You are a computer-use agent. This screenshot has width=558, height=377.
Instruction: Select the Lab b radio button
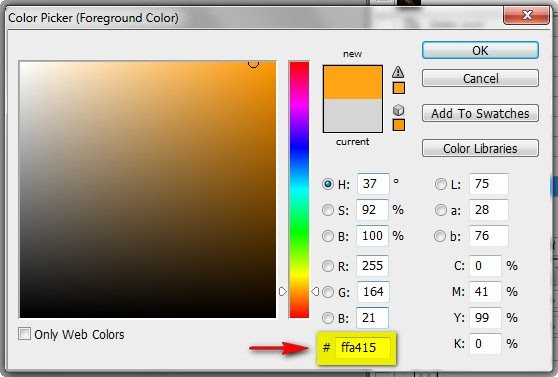tap(440, 236)
